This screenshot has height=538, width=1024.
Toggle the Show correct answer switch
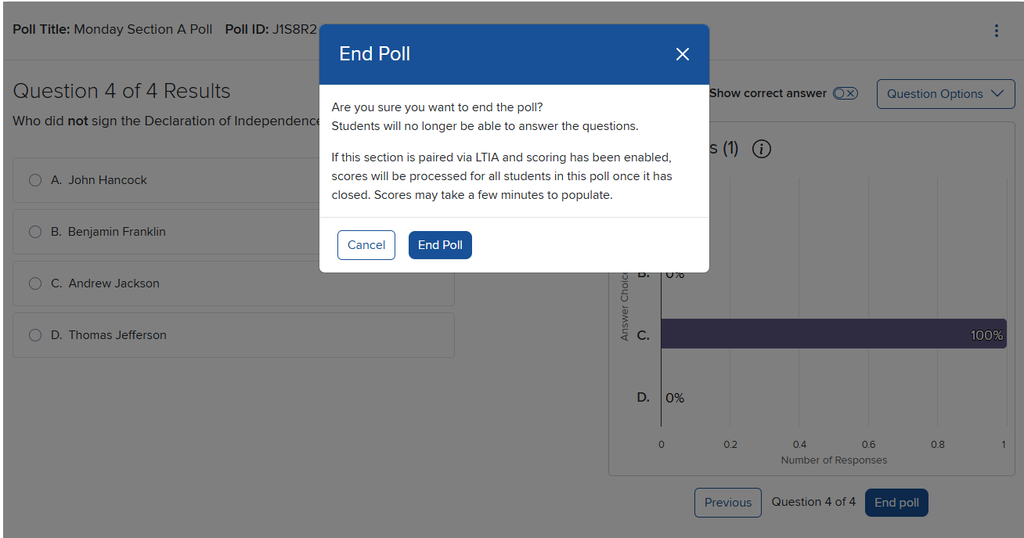coord(845,93)
